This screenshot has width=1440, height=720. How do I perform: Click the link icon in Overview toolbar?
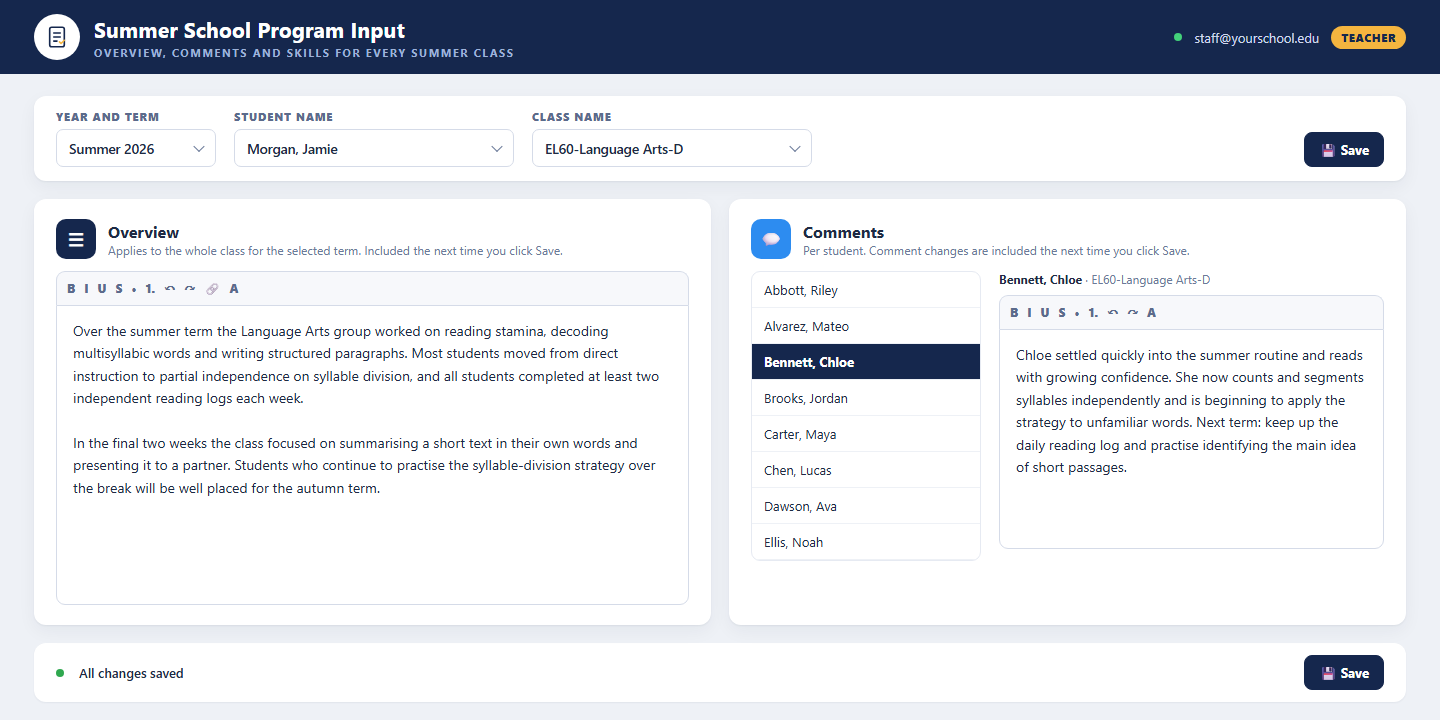pos(212,289)
